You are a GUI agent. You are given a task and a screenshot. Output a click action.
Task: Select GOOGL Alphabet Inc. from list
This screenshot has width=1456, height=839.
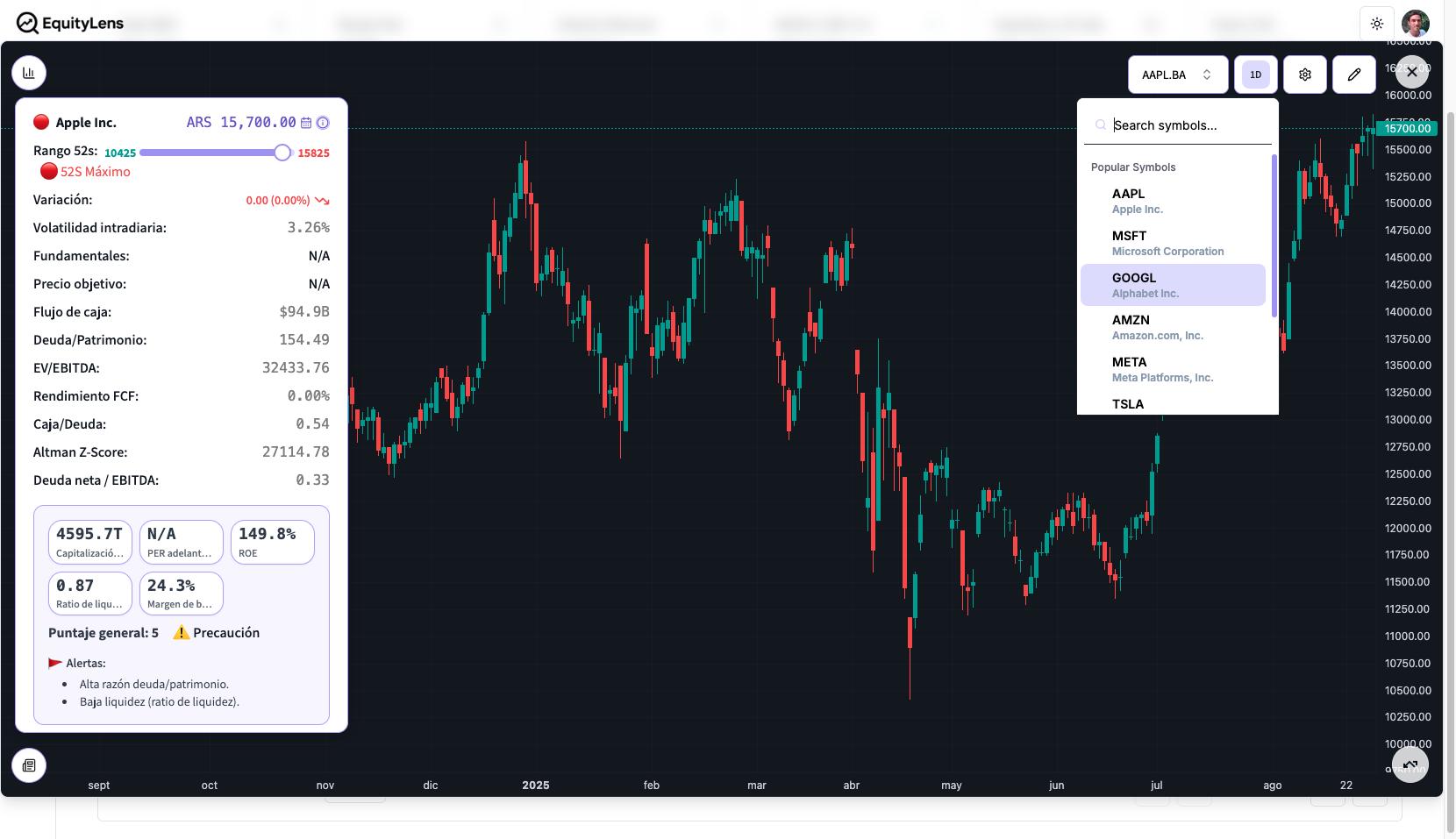pyautogui.click(x=1173, y=285)
